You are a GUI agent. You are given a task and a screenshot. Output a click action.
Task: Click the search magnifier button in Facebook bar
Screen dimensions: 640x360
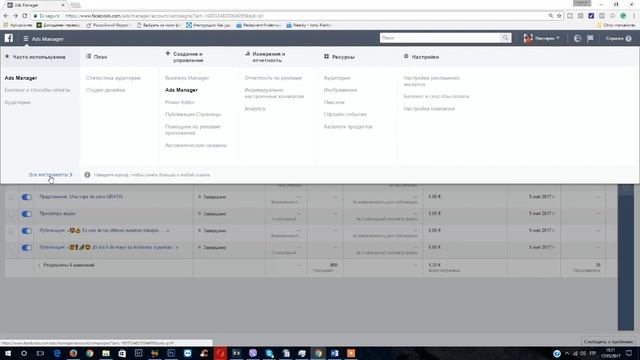tap(505, 38)
